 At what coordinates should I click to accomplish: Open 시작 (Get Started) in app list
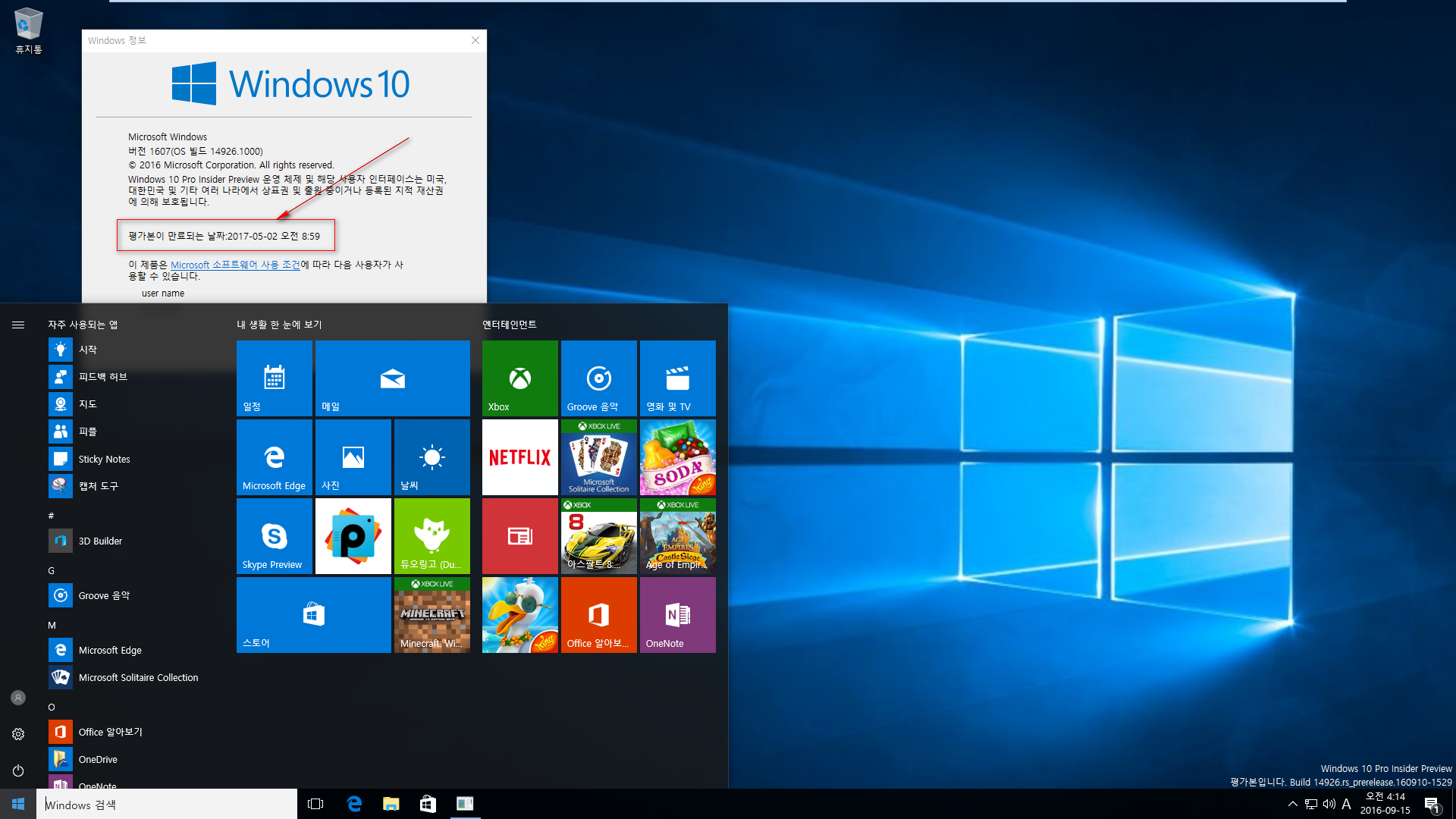(x=136, y=350)
